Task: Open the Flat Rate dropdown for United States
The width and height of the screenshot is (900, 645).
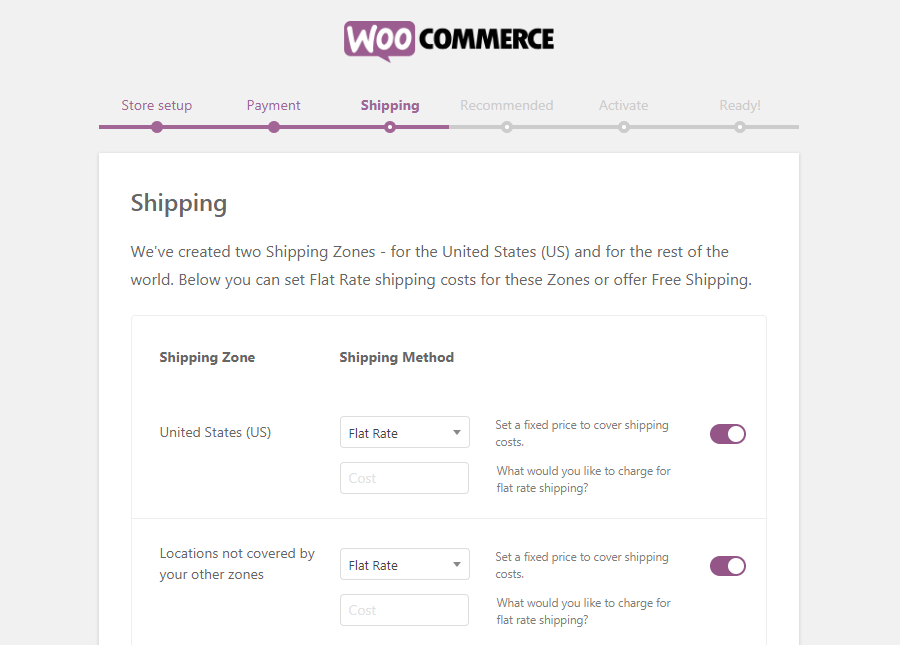Action: tap(404, 432)
